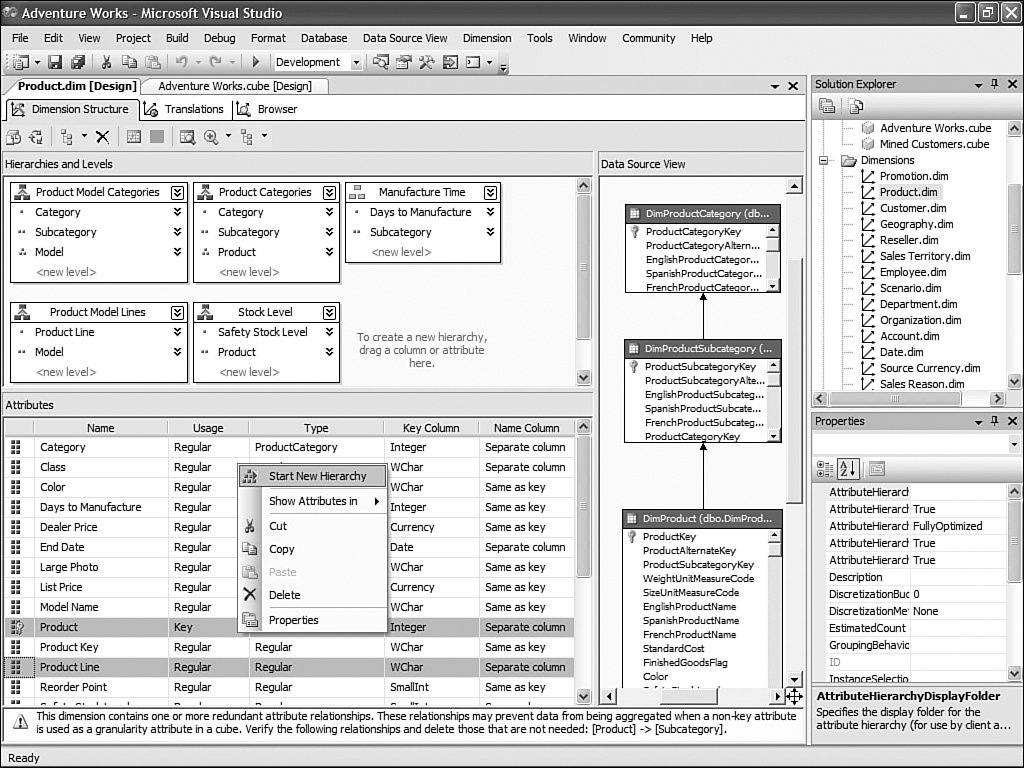Open the Properties Window toolbar icon

(x=404, y=62)
